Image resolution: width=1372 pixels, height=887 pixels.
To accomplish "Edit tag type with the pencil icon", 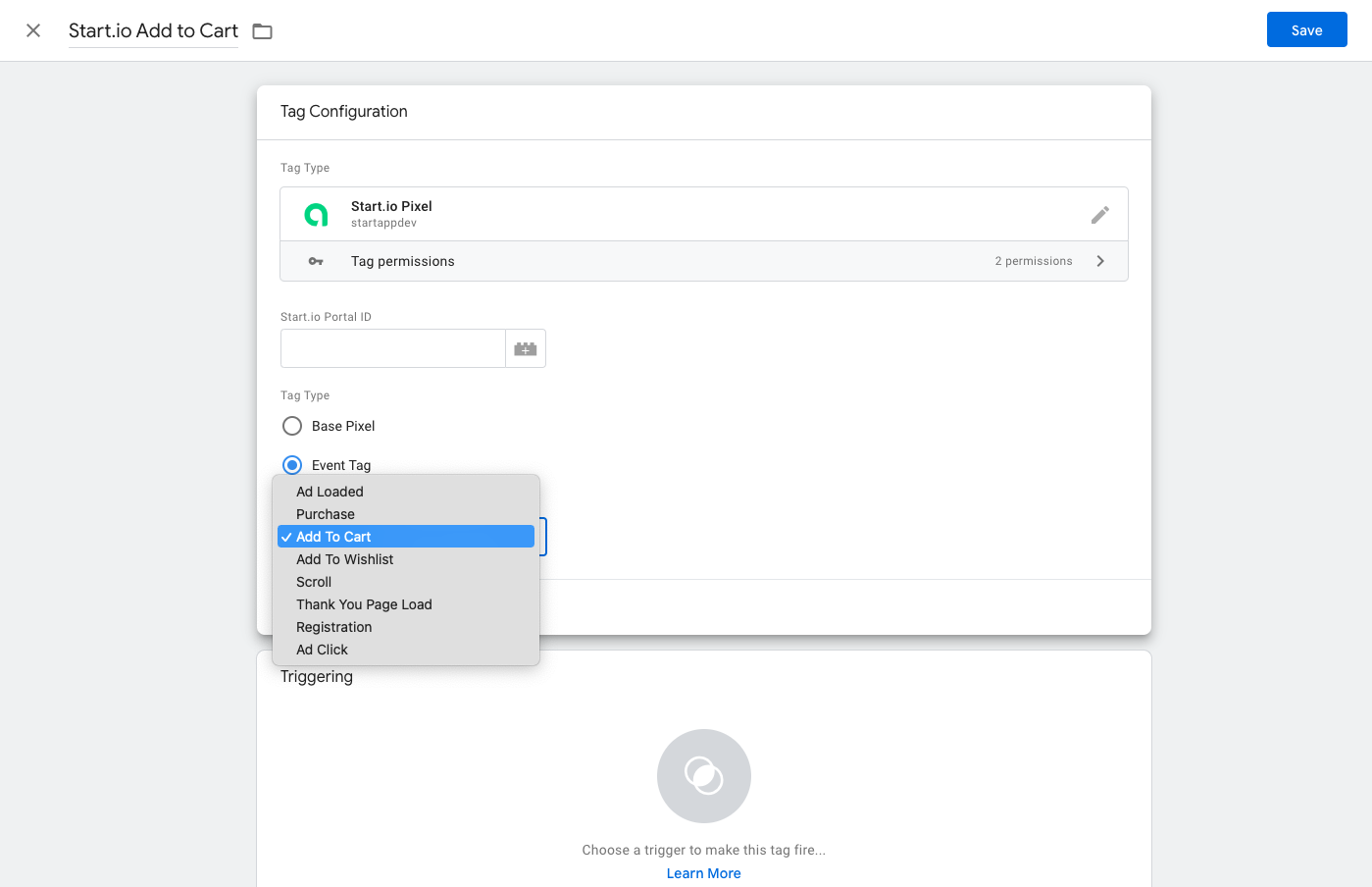I will pyautogui.click(x=1100, y=214).
